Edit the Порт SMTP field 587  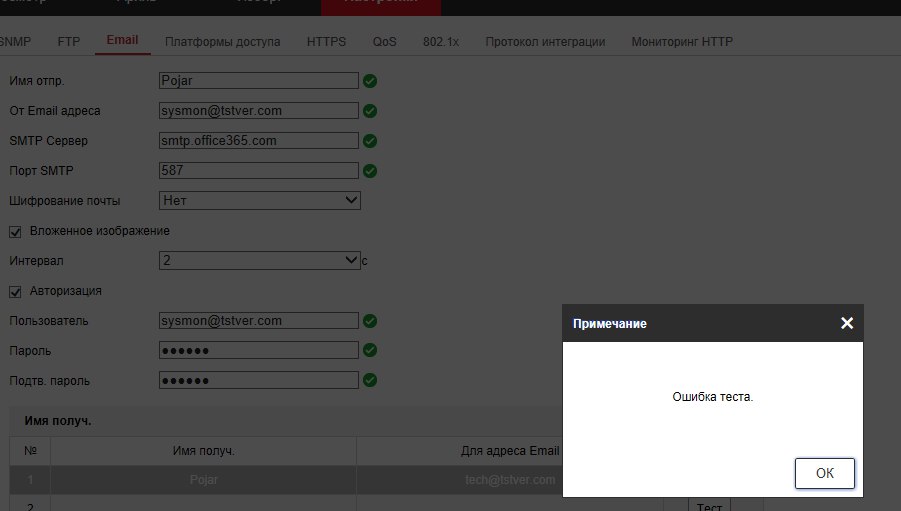259,170
